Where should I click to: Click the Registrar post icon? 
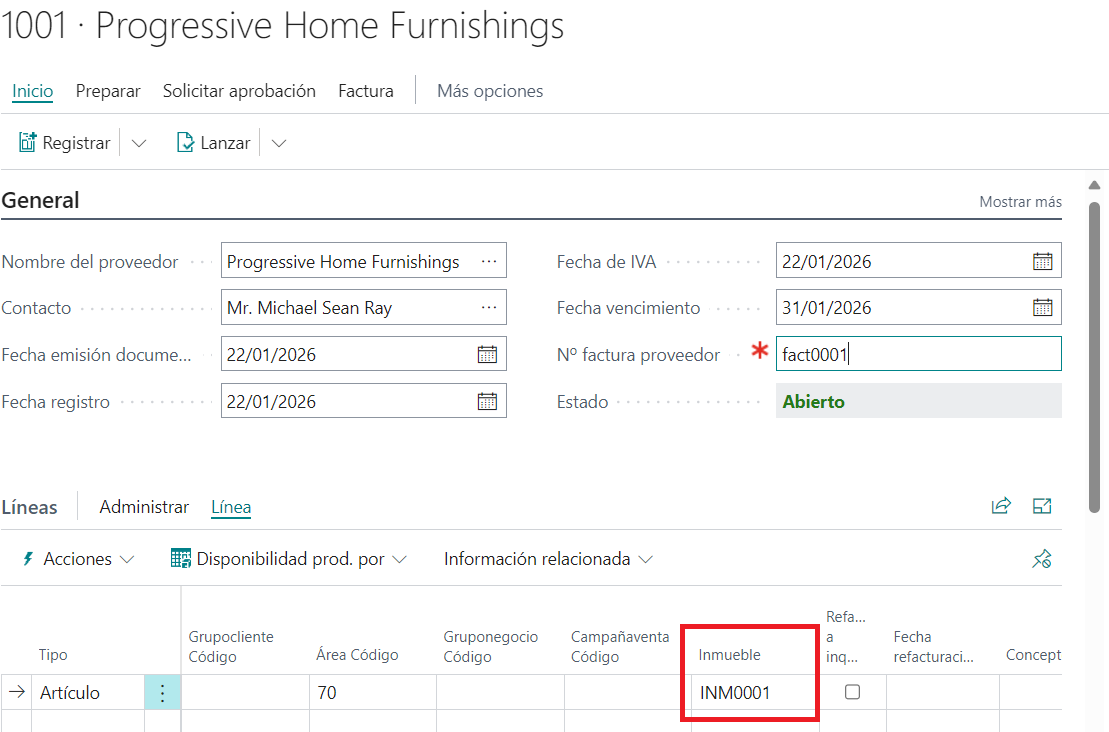pyautogui.click(x=27, y=143)
